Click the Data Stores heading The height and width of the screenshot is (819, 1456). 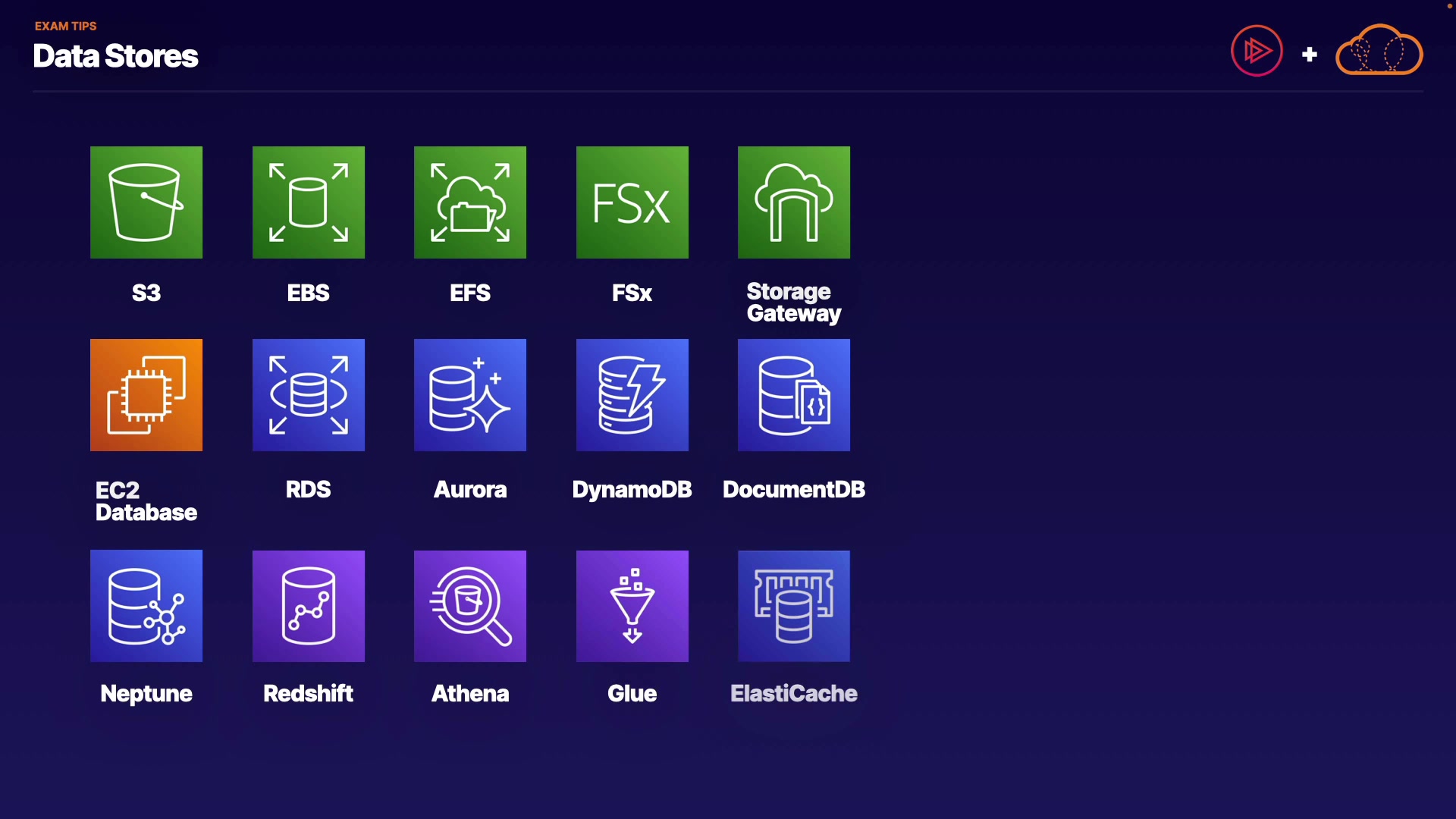click(x=115, y=56)
